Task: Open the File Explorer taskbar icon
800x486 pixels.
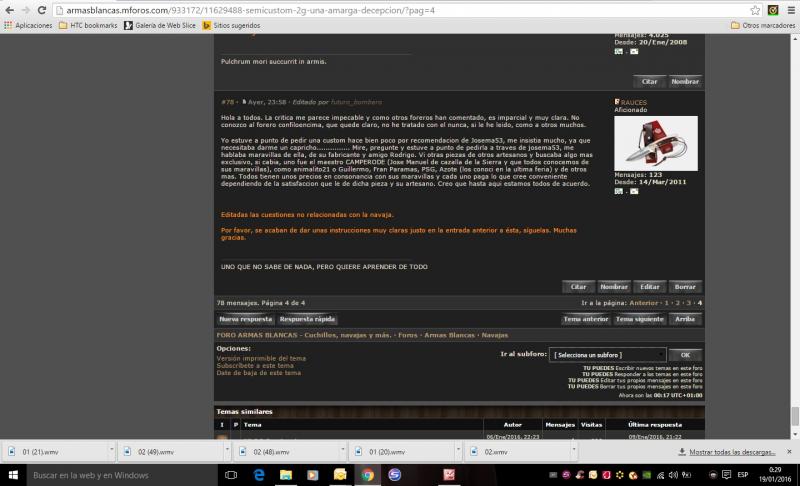Action: tap(286, 474)
